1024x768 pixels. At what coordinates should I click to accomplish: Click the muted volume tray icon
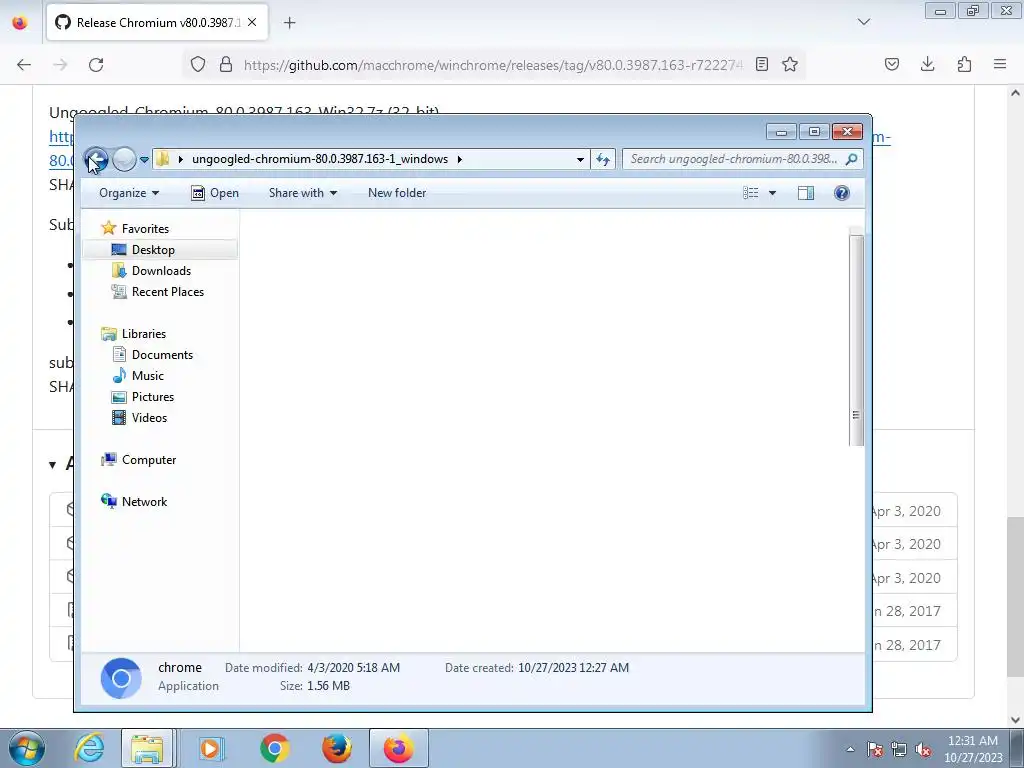(923, 749)
